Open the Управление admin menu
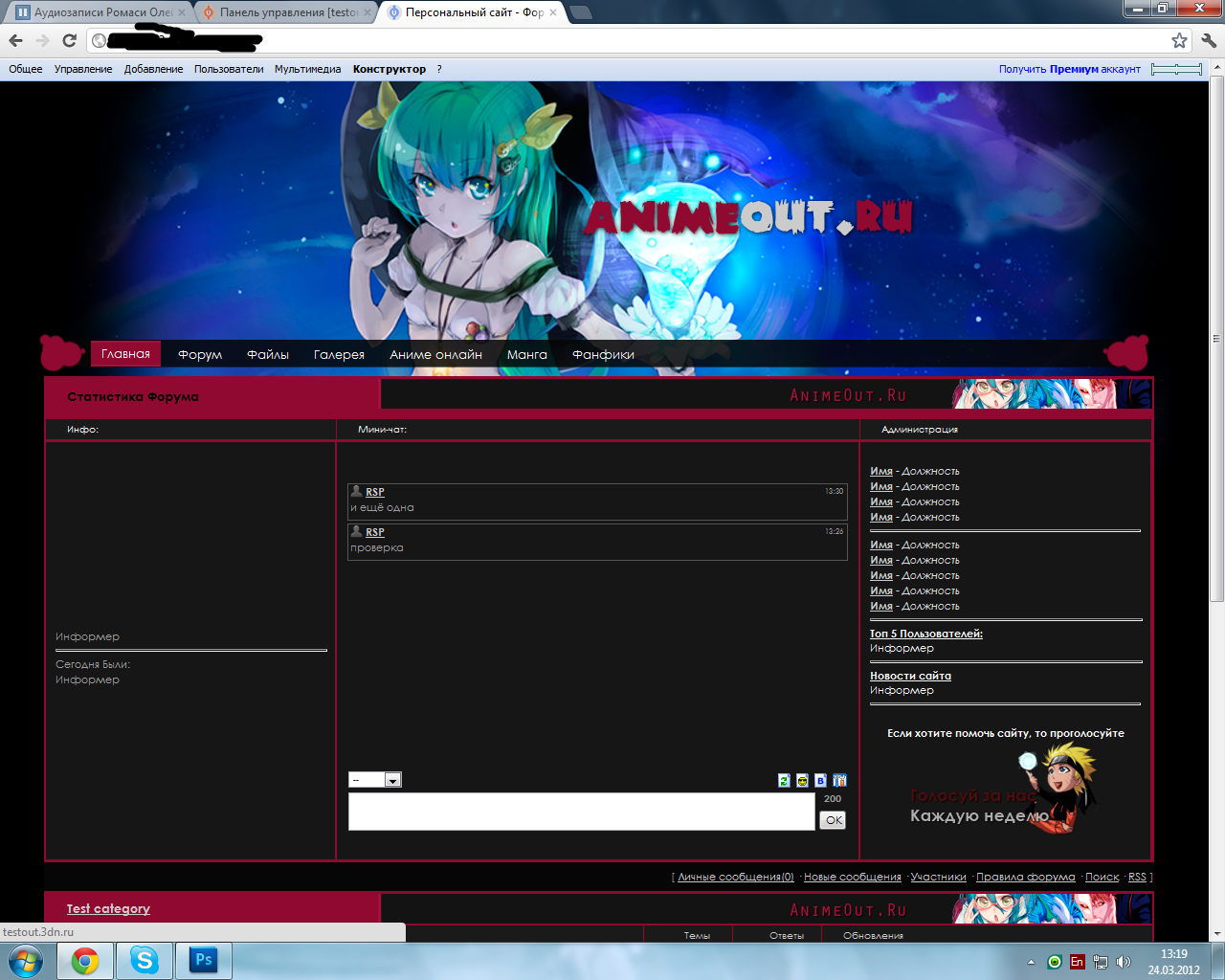Screen dimensions: 1225x980 [x=83, y=69]
